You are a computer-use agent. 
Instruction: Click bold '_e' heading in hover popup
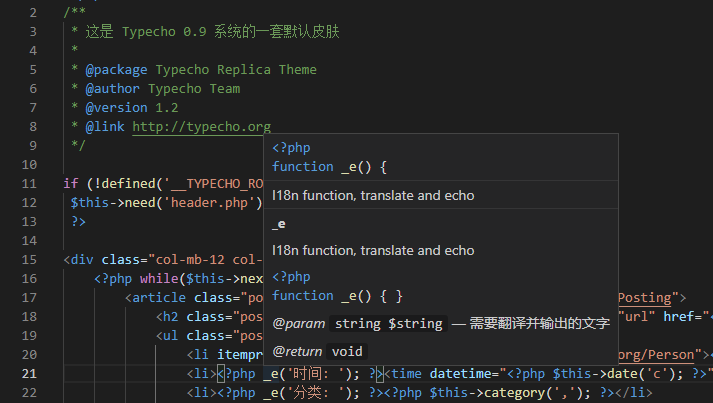pos(279,224)
